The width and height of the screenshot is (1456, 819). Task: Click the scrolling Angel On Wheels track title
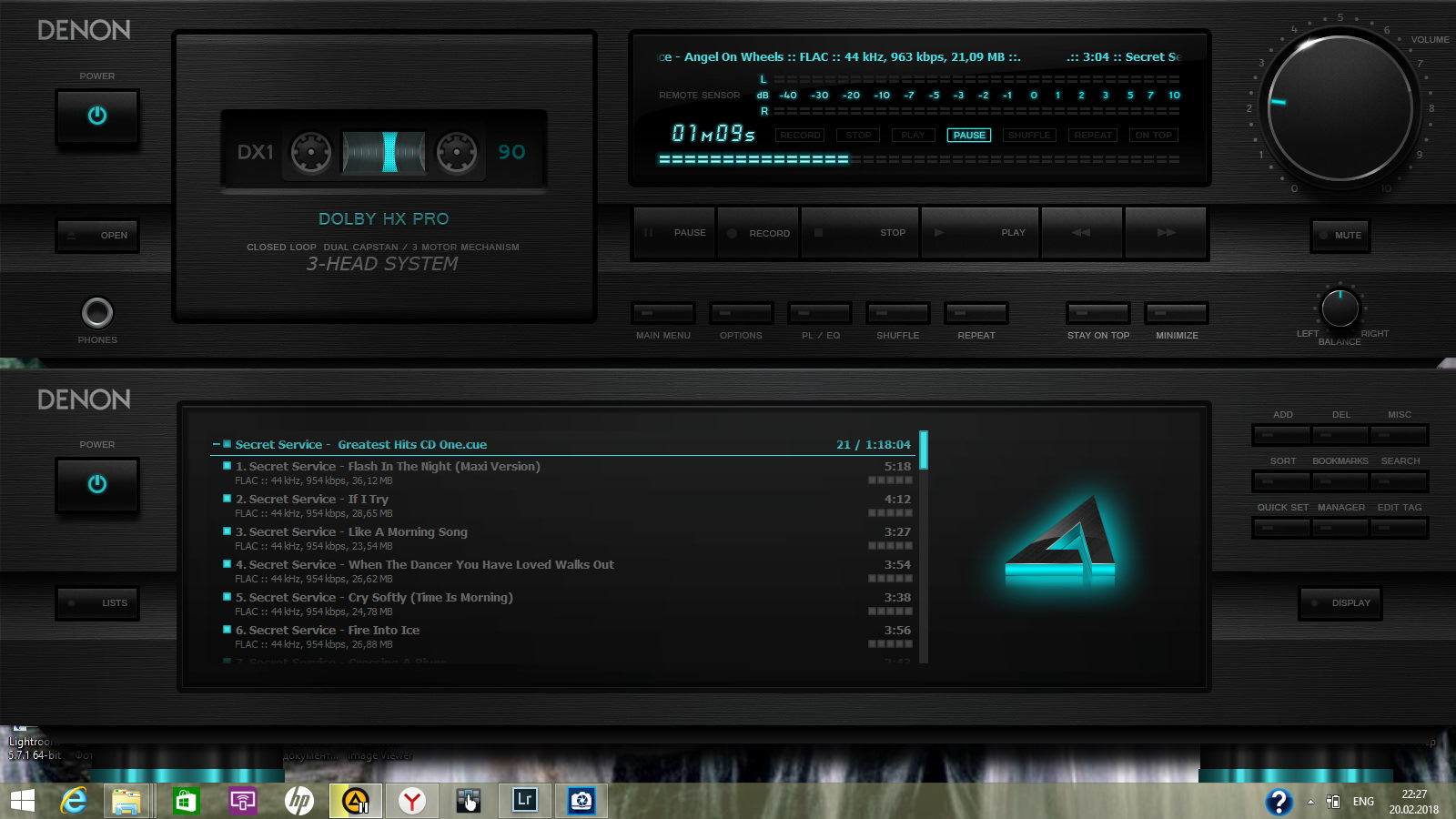839,56
